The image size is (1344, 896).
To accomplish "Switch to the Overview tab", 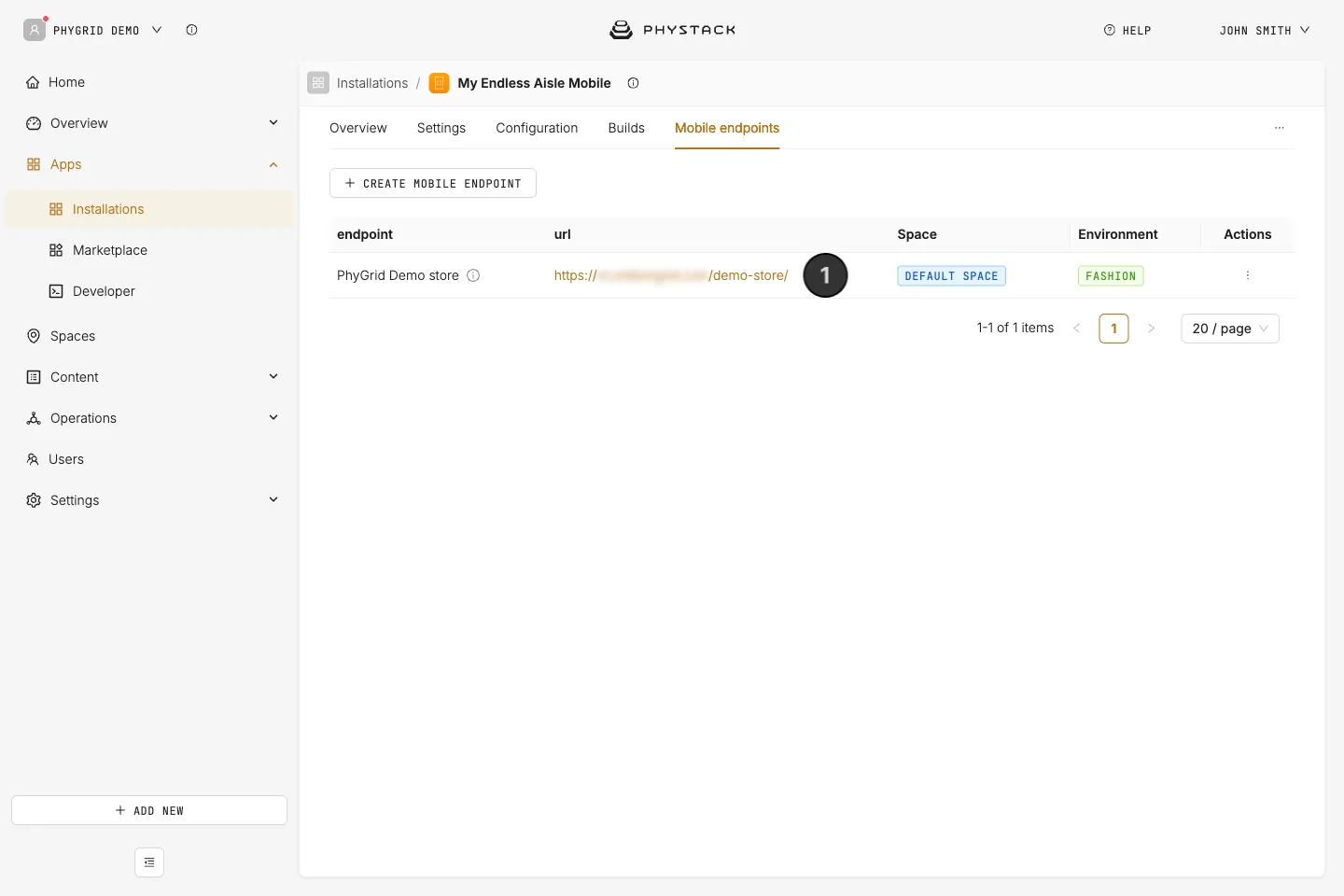I will (x=358, y=128).
